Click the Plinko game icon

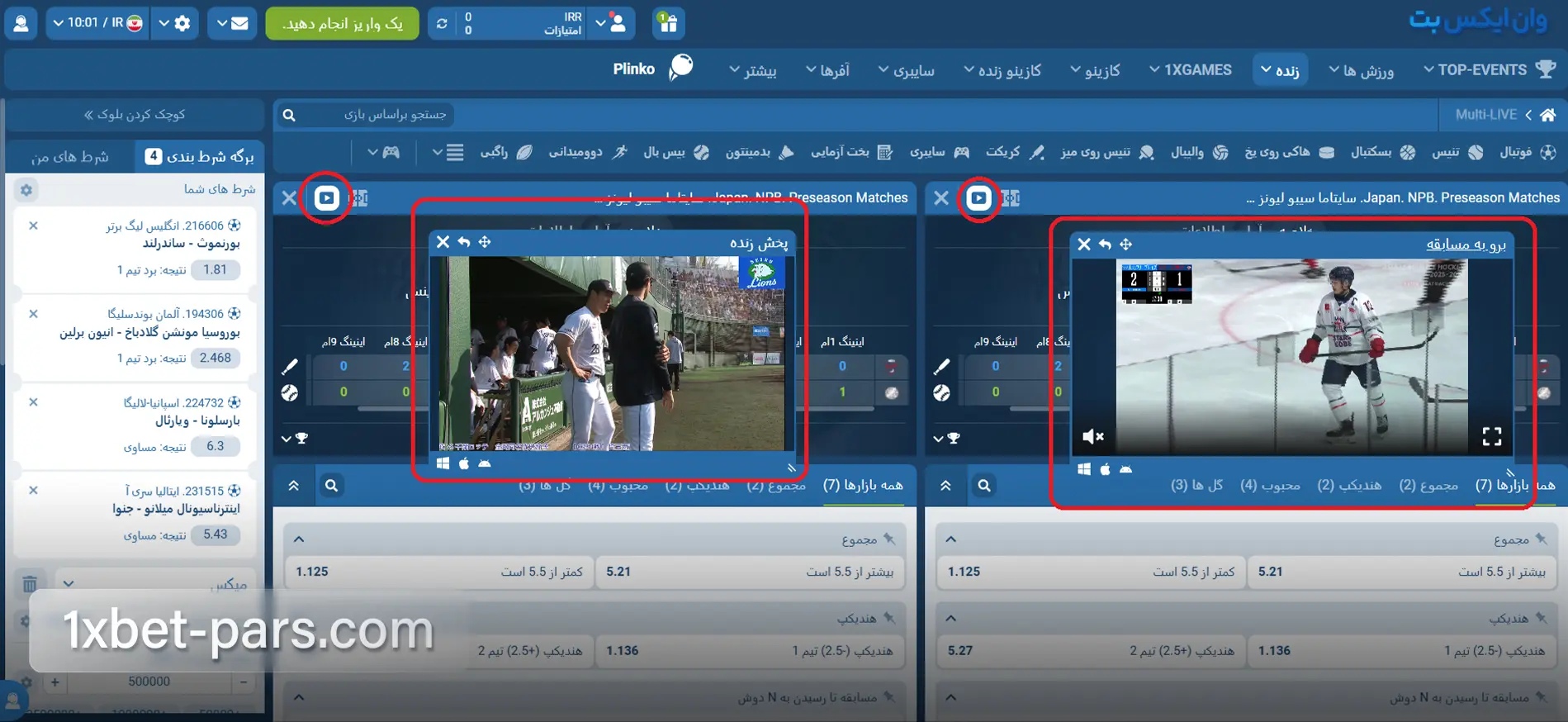click(681, 68)
